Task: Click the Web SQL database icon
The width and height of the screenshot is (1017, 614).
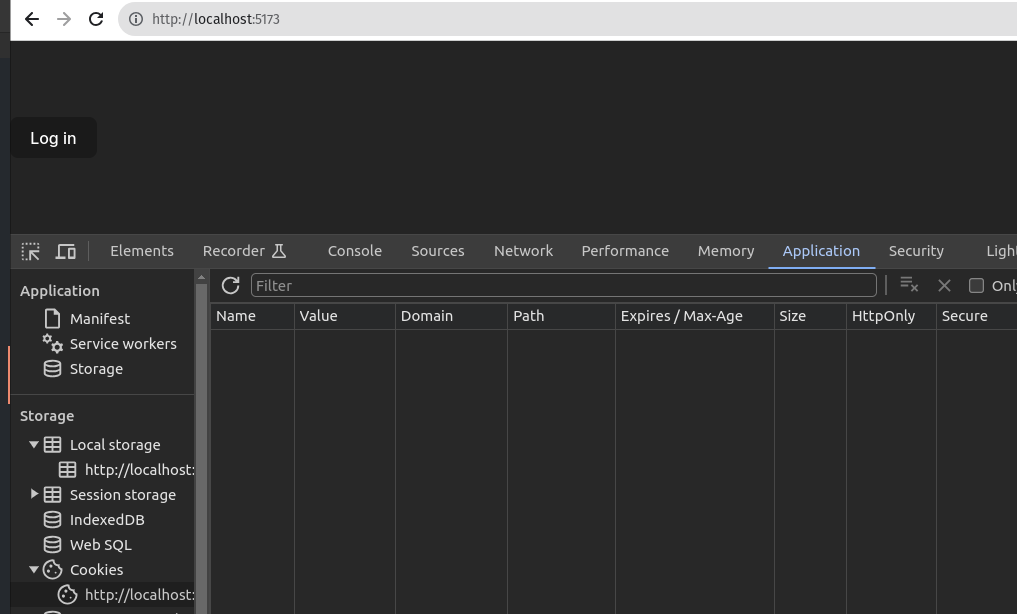Action: tap(53, 545)
